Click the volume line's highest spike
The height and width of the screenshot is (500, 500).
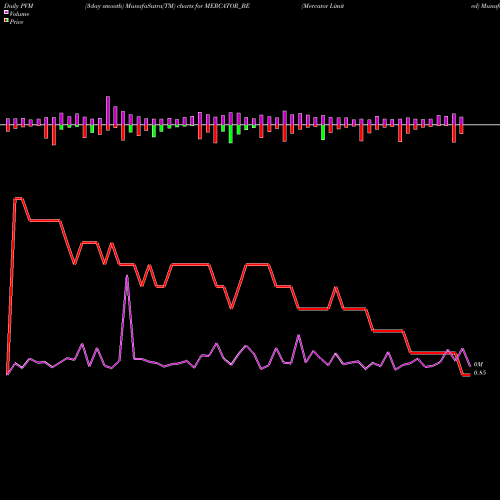tap(127, 276)
